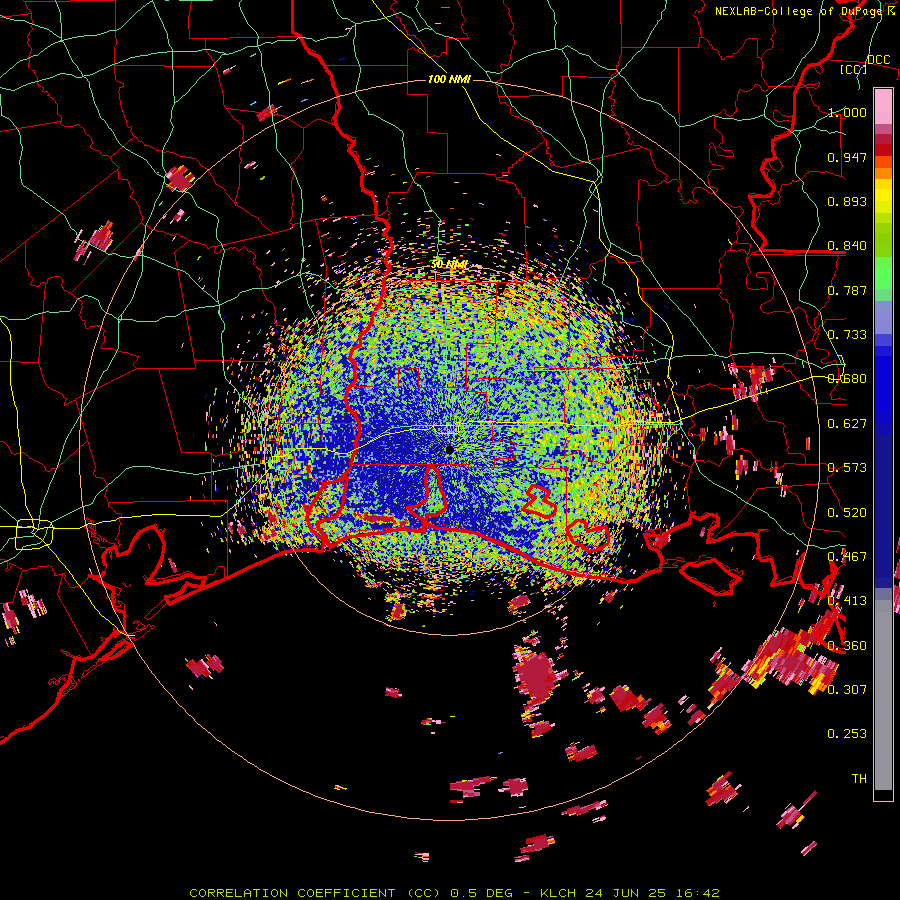Click the 0.680 value on color scale

(847, 379)
